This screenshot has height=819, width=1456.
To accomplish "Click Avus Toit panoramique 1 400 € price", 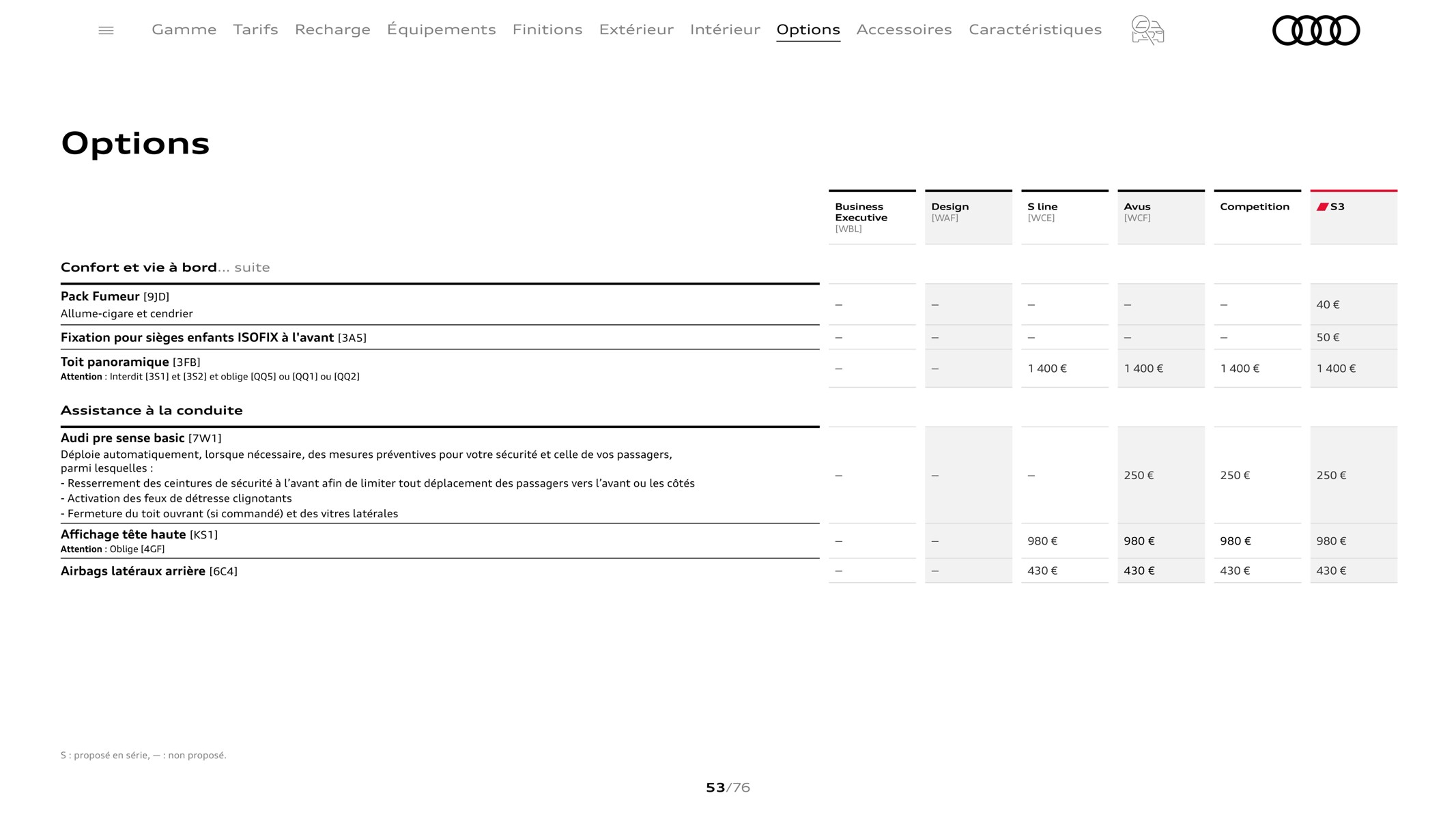I will pos(1143,369).
